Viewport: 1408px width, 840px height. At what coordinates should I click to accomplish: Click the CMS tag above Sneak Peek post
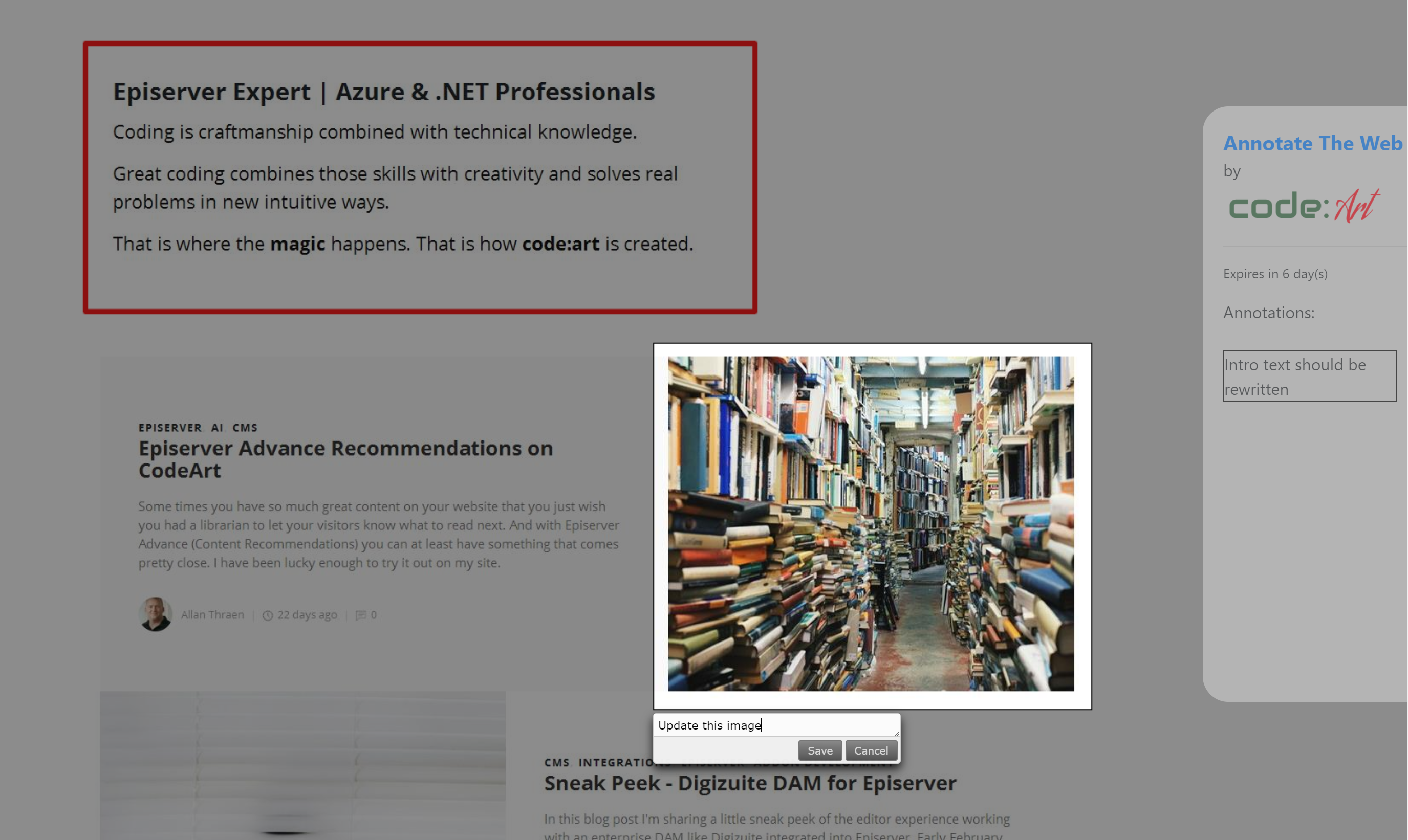click(556, 762)
